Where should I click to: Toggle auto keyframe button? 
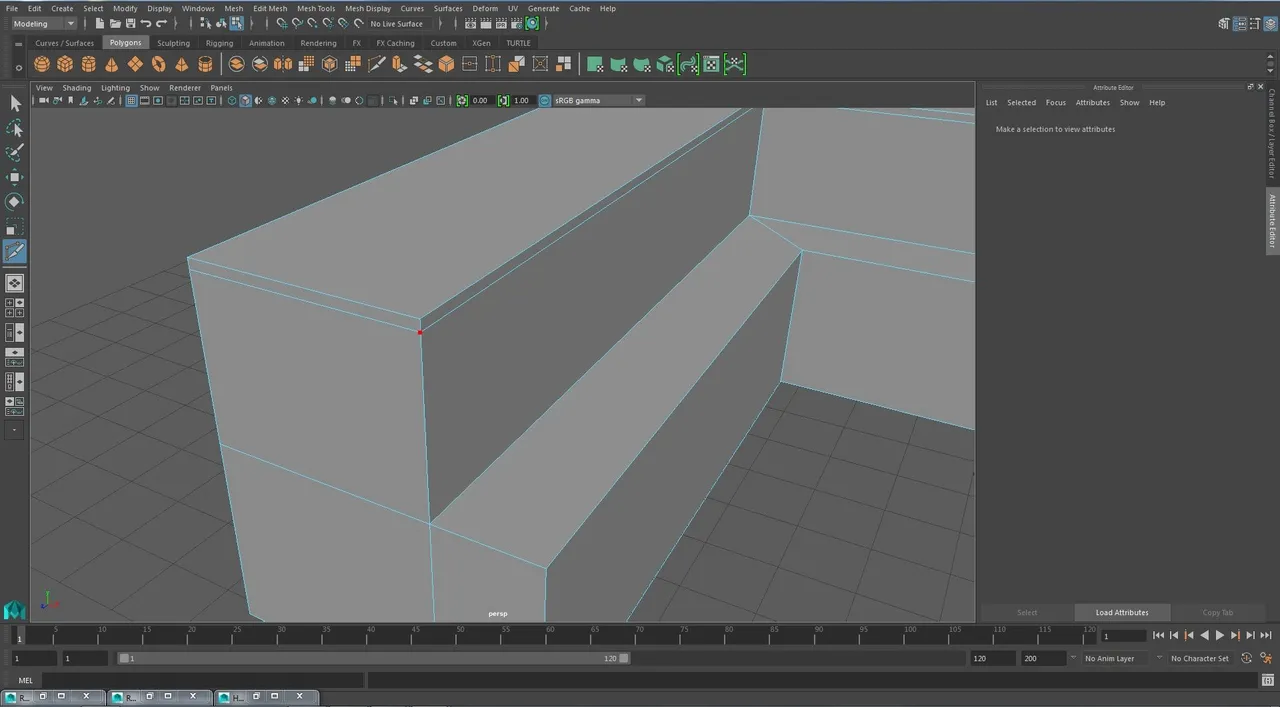click(x=1247, y=658)
